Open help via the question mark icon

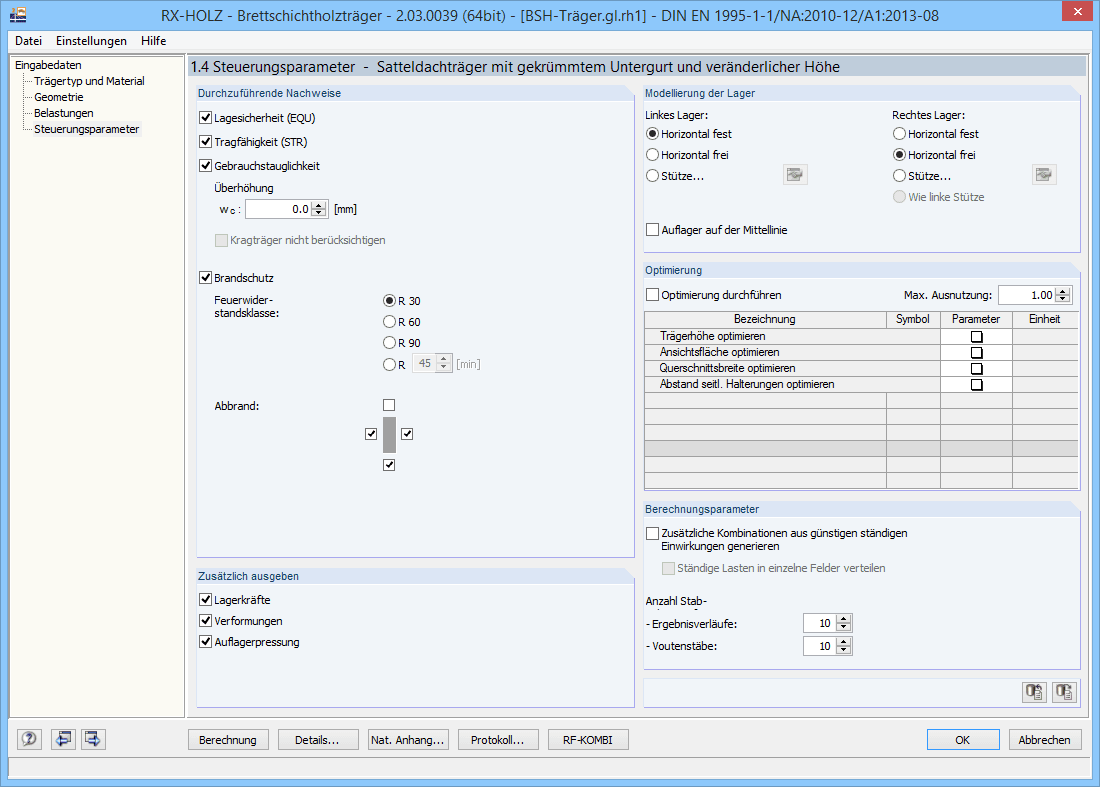29,739
